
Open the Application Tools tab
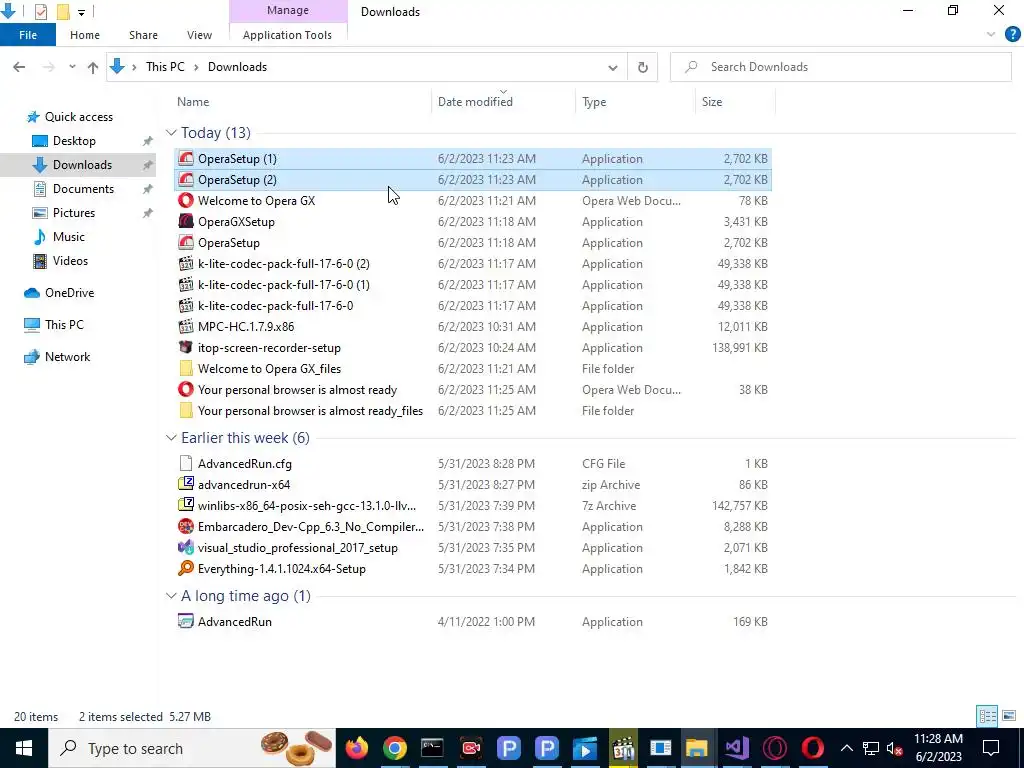287,35
